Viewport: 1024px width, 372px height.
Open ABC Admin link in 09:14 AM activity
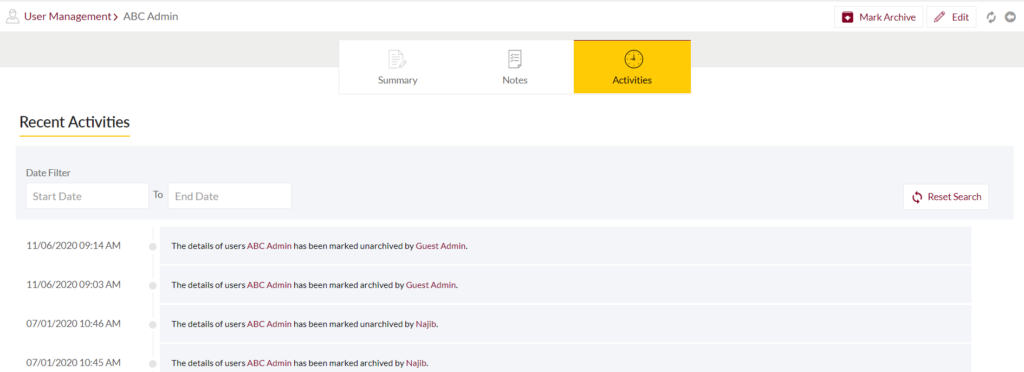[x=269, y=246]
